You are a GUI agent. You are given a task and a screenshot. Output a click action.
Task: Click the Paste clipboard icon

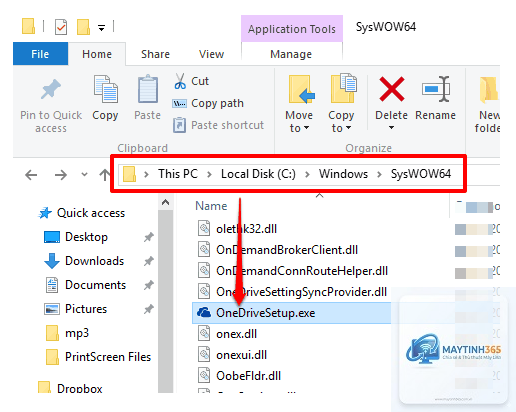[148, 89]
